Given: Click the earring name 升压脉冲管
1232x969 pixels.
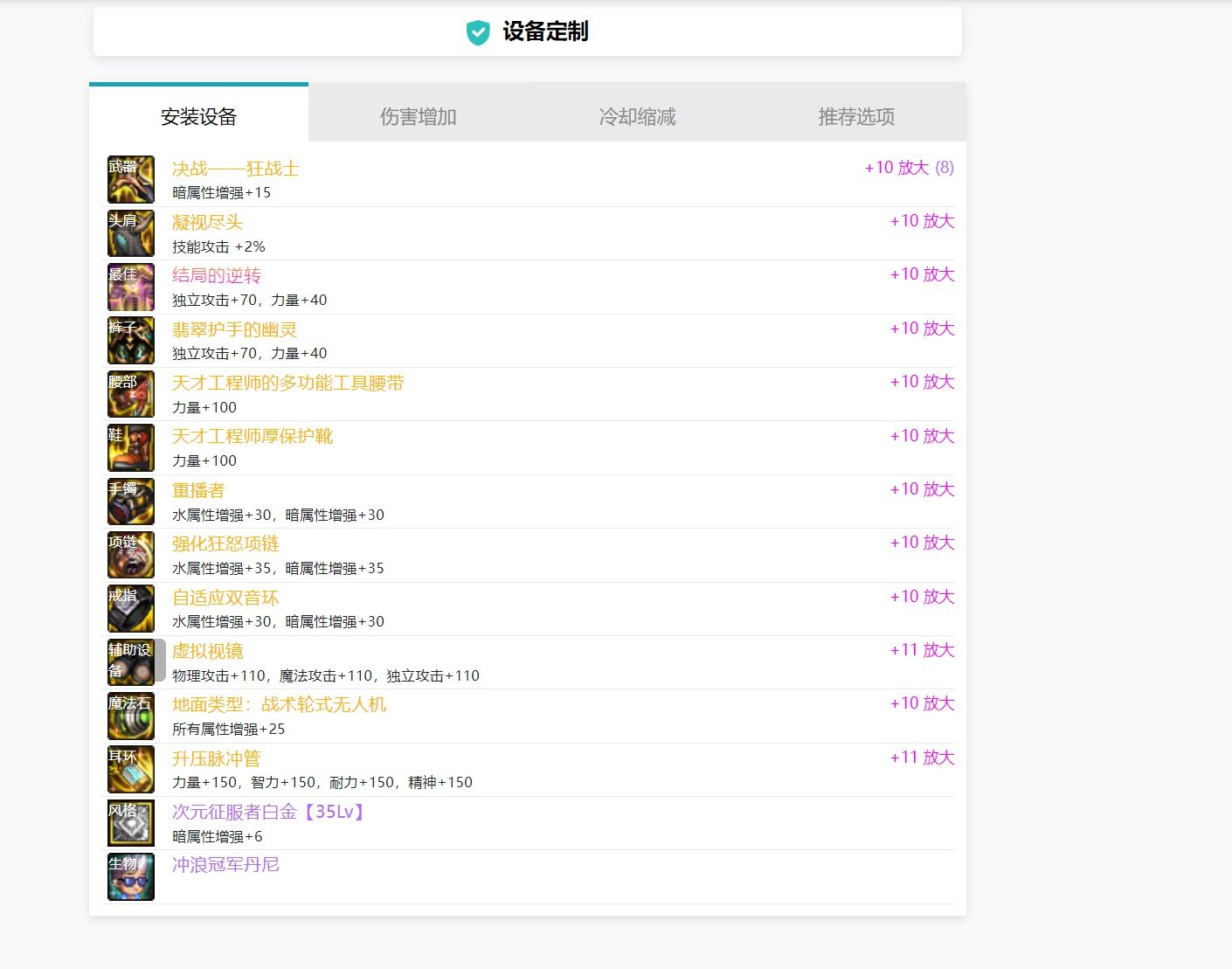Looking at the screenshot, I should coord(217,758).
